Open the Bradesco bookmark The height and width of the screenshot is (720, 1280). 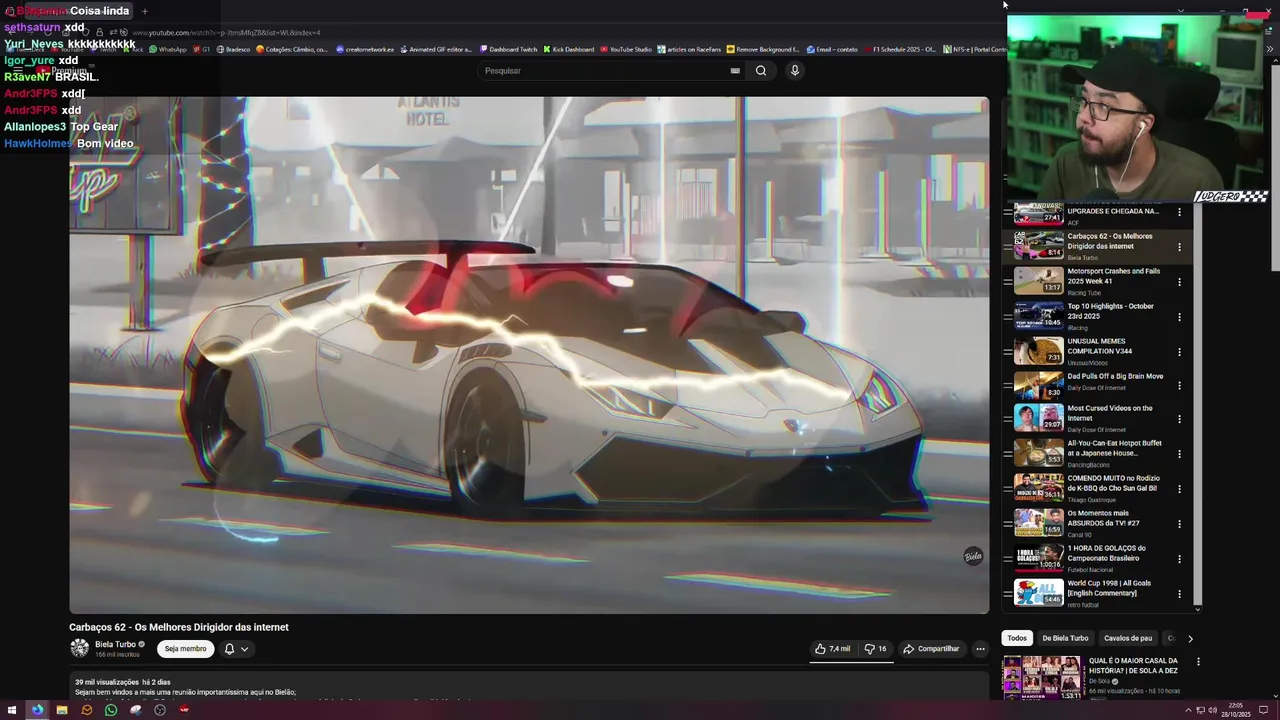(233, 49)
